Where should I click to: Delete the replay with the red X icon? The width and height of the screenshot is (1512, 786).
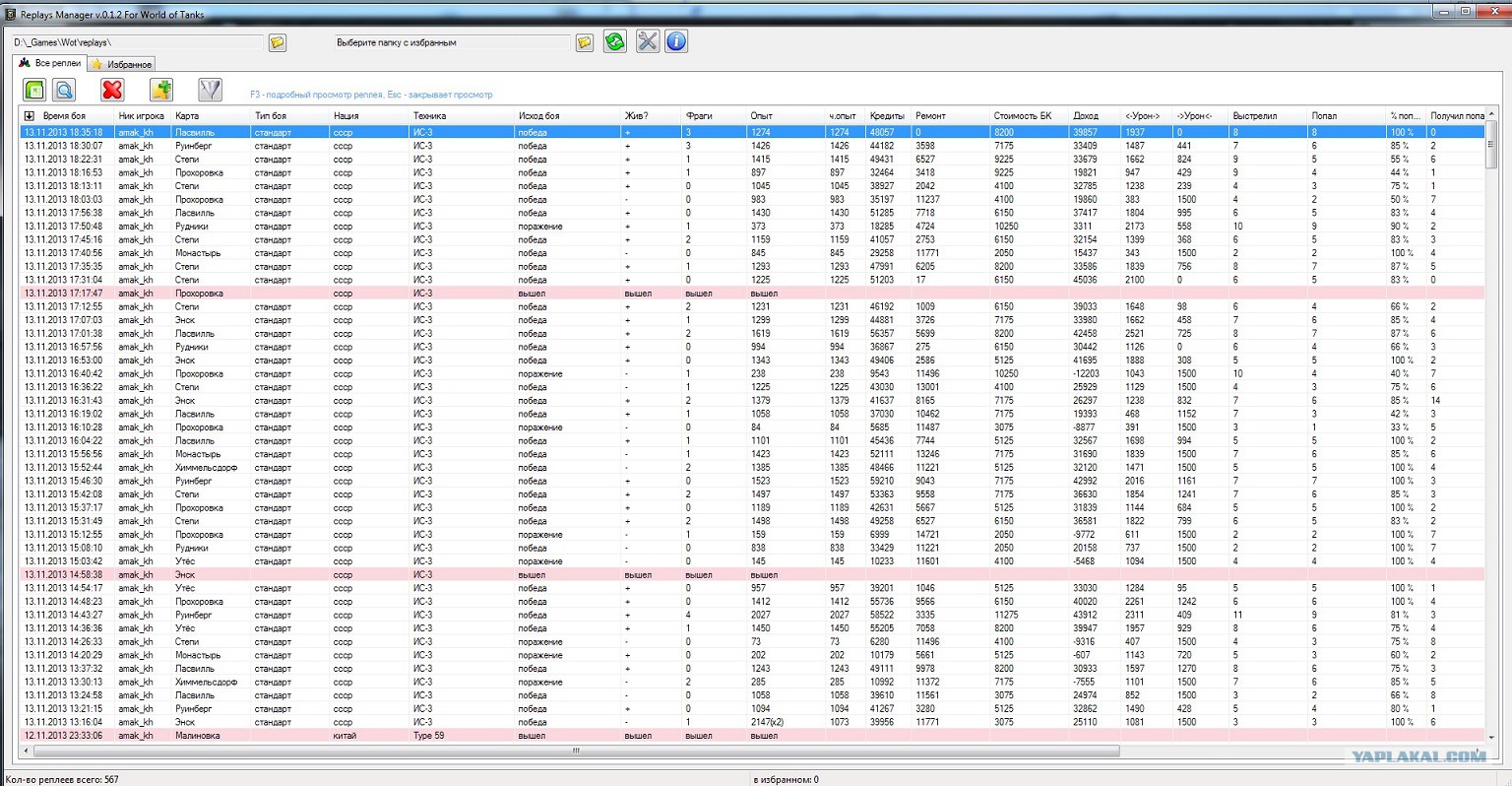(112, 90)
